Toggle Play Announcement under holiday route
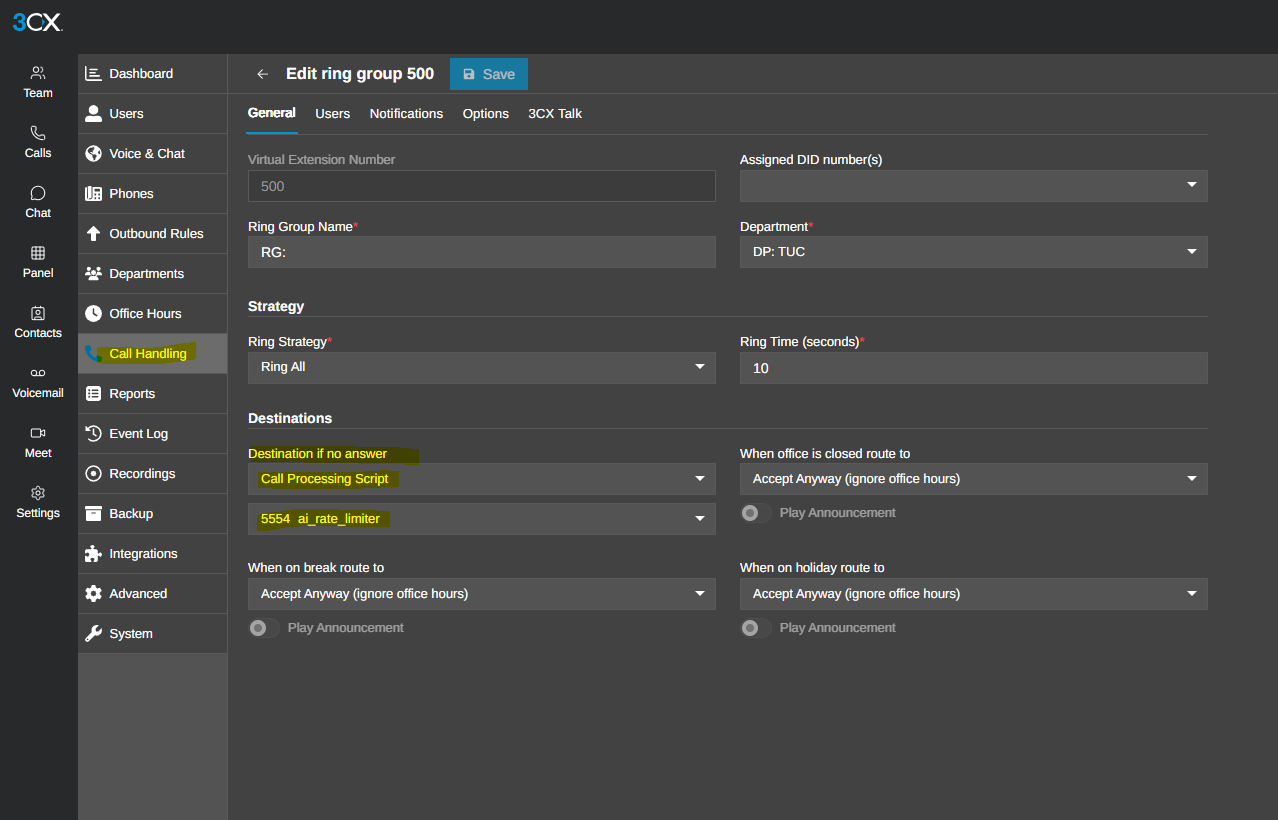The height and width of the screenshot is (820, 1278). point(756,628)
